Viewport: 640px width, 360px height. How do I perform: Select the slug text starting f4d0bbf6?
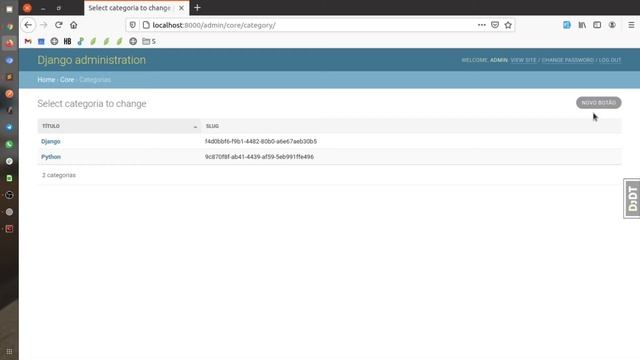261,141
